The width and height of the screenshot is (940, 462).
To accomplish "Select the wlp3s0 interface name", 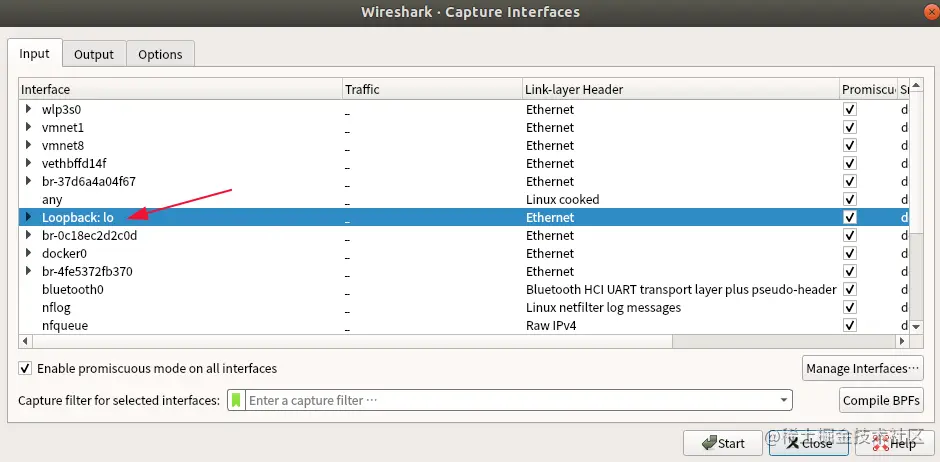I will pyautogui.click(x=61, y=110).
